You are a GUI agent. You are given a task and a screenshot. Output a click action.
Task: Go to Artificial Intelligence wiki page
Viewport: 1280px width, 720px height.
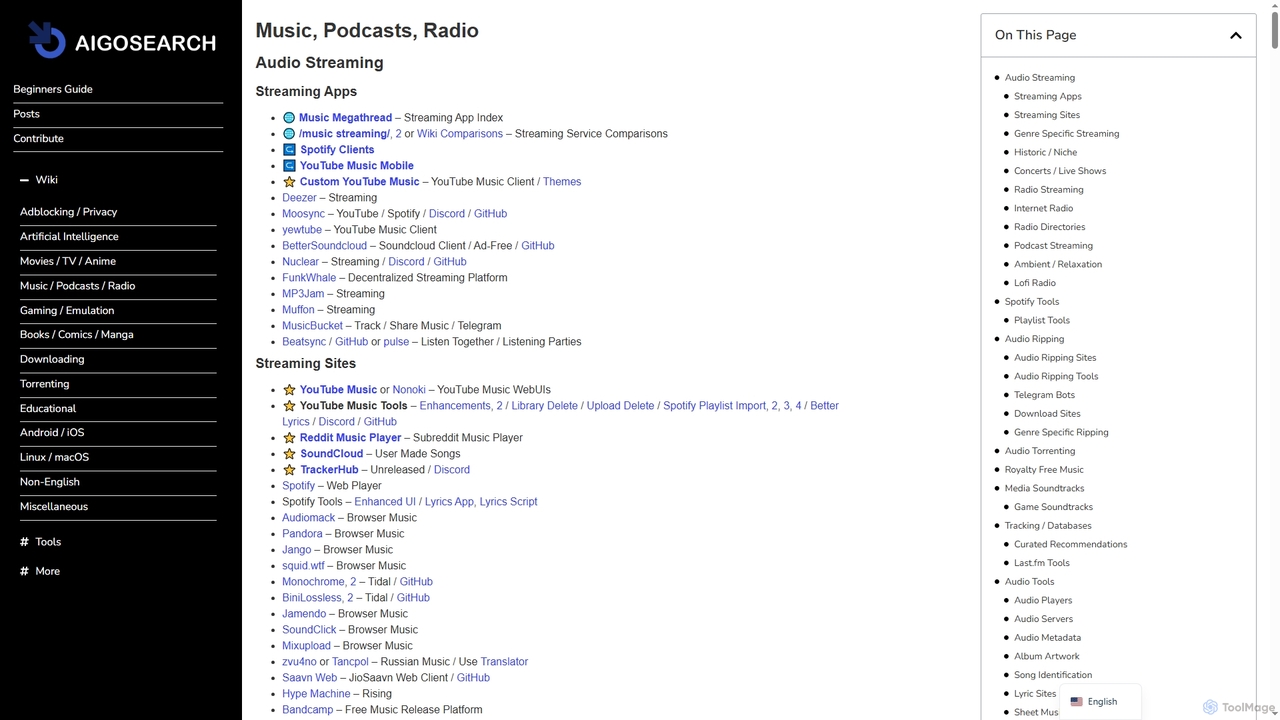click(x=69, y=237)
